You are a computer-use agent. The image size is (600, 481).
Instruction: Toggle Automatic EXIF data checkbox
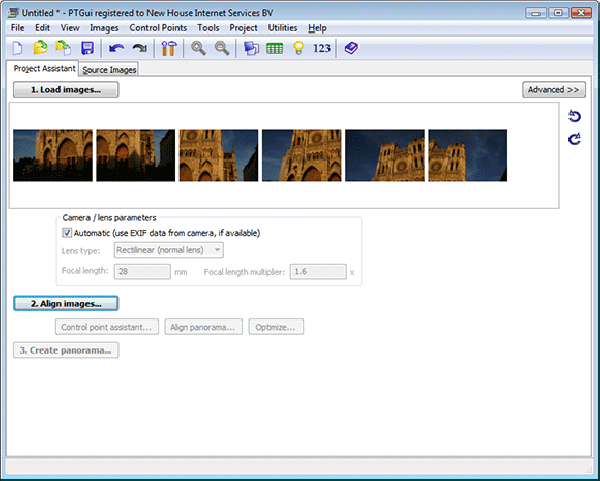tap(67, 233)
